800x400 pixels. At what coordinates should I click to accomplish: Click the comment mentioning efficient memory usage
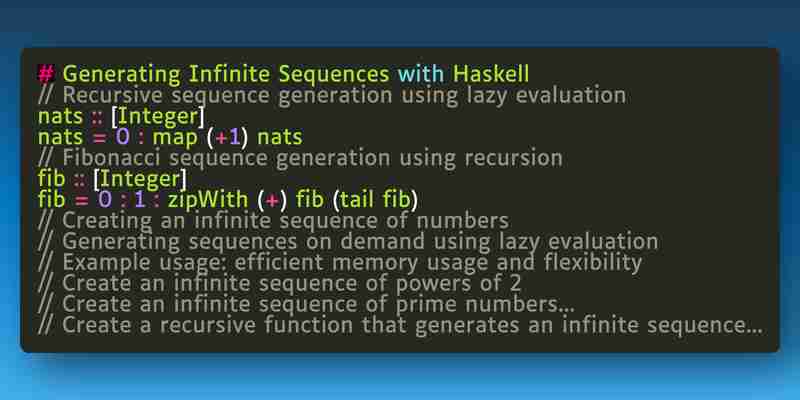tap(340, 262)
